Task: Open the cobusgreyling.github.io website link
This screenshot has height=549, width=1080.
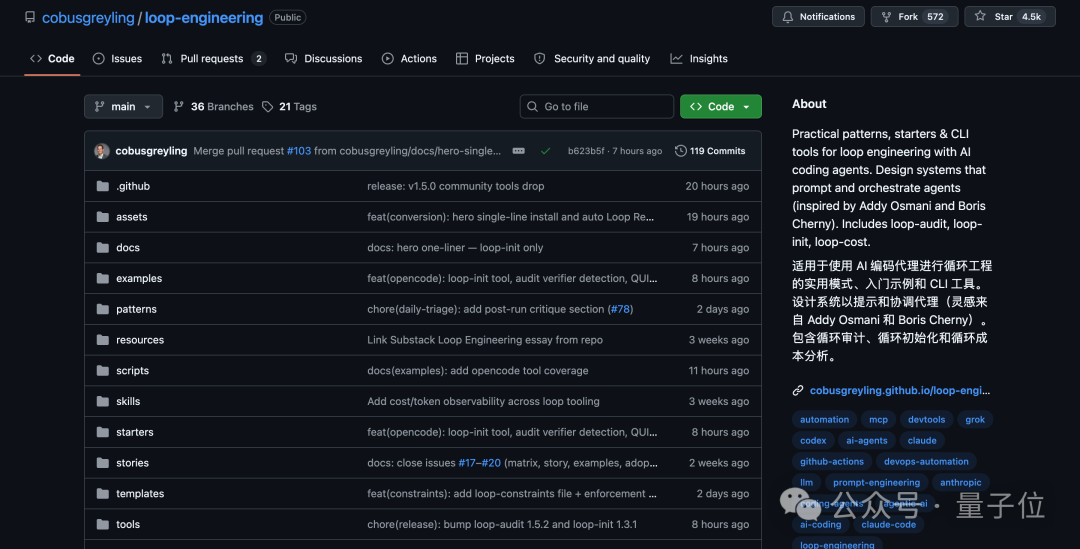Action: (x=900, y=391)
